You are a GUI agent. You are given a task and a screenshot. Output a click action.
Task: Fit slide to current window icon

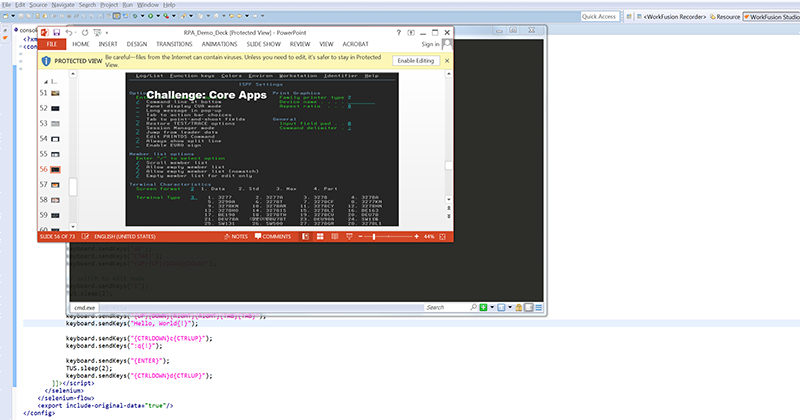coord(442,236)
